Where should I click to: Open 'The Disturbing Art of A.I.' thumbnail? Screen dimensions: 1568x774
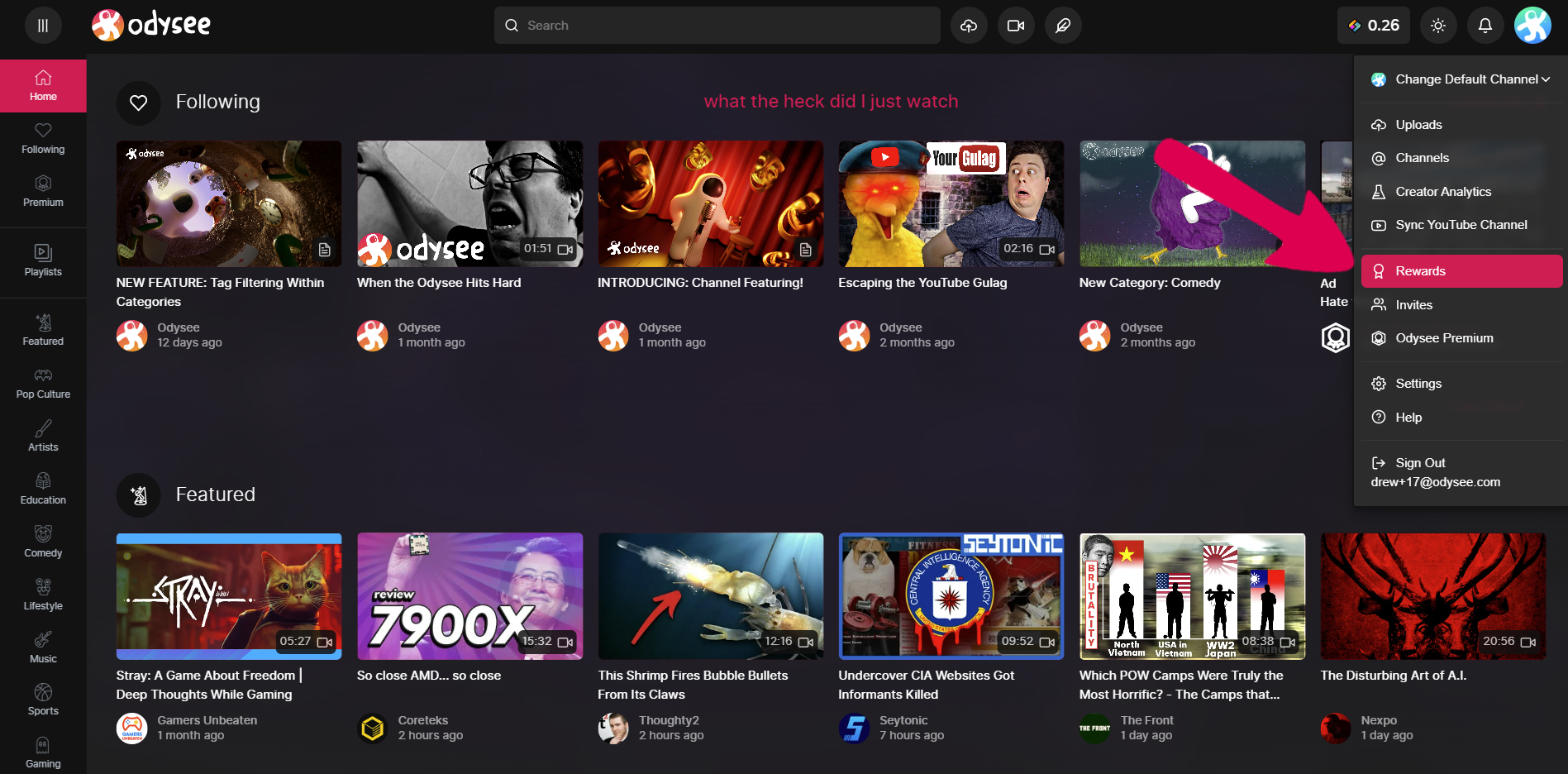(x=1433, y=596)
